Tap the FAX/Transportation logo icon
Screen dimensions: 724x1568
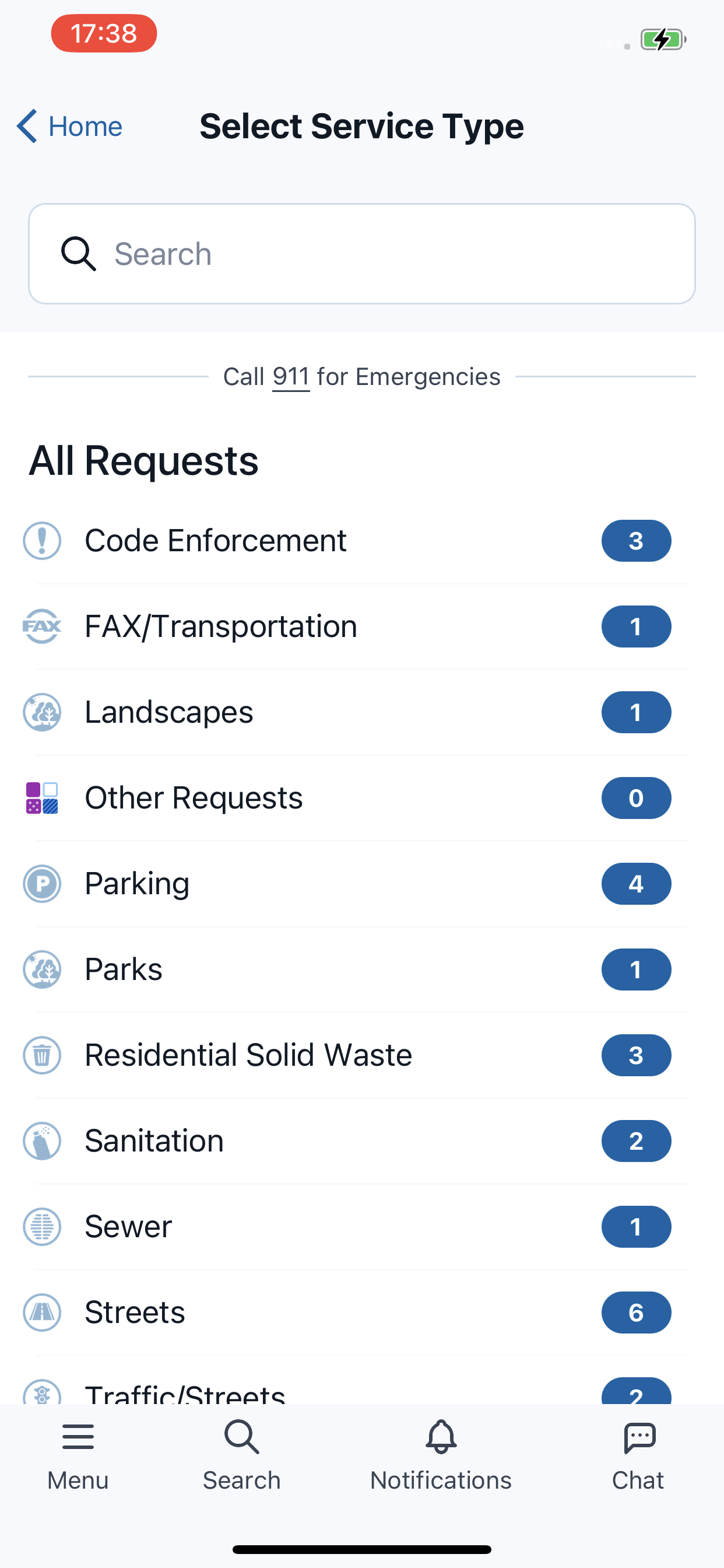pos(42,626)
